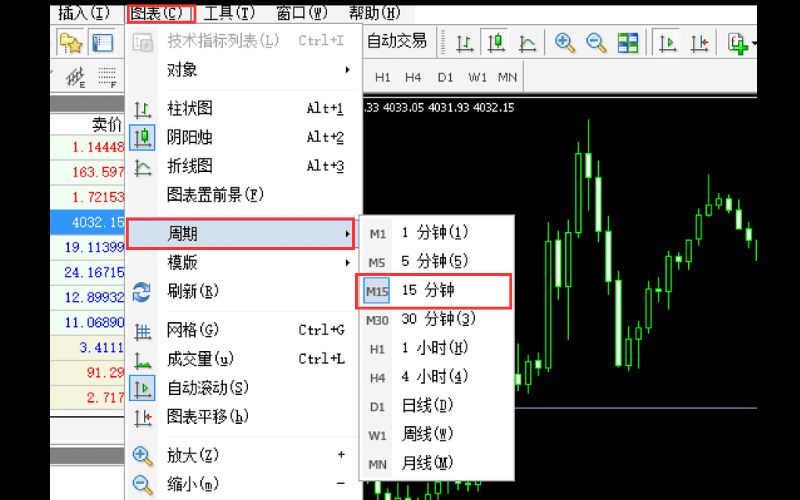Click the zoom in magnifier toolbar icon
Image resolution: width=800 pixels, height=500 pixels.
(x=565, y=43)
